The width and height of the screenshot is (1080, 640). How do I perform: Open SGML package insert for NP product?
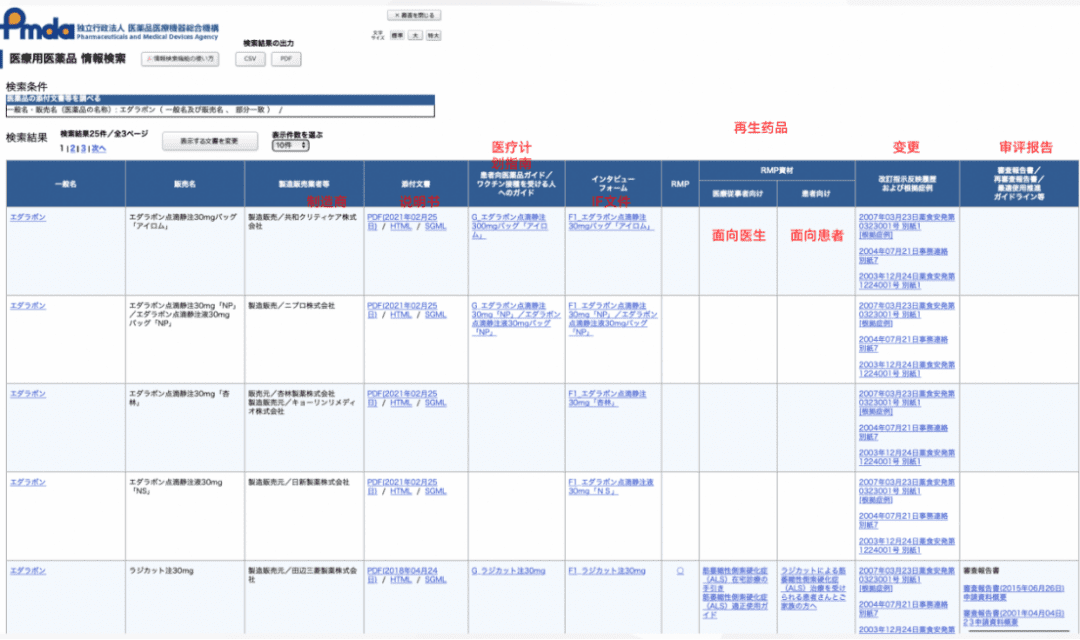click(x=435, y=315)
